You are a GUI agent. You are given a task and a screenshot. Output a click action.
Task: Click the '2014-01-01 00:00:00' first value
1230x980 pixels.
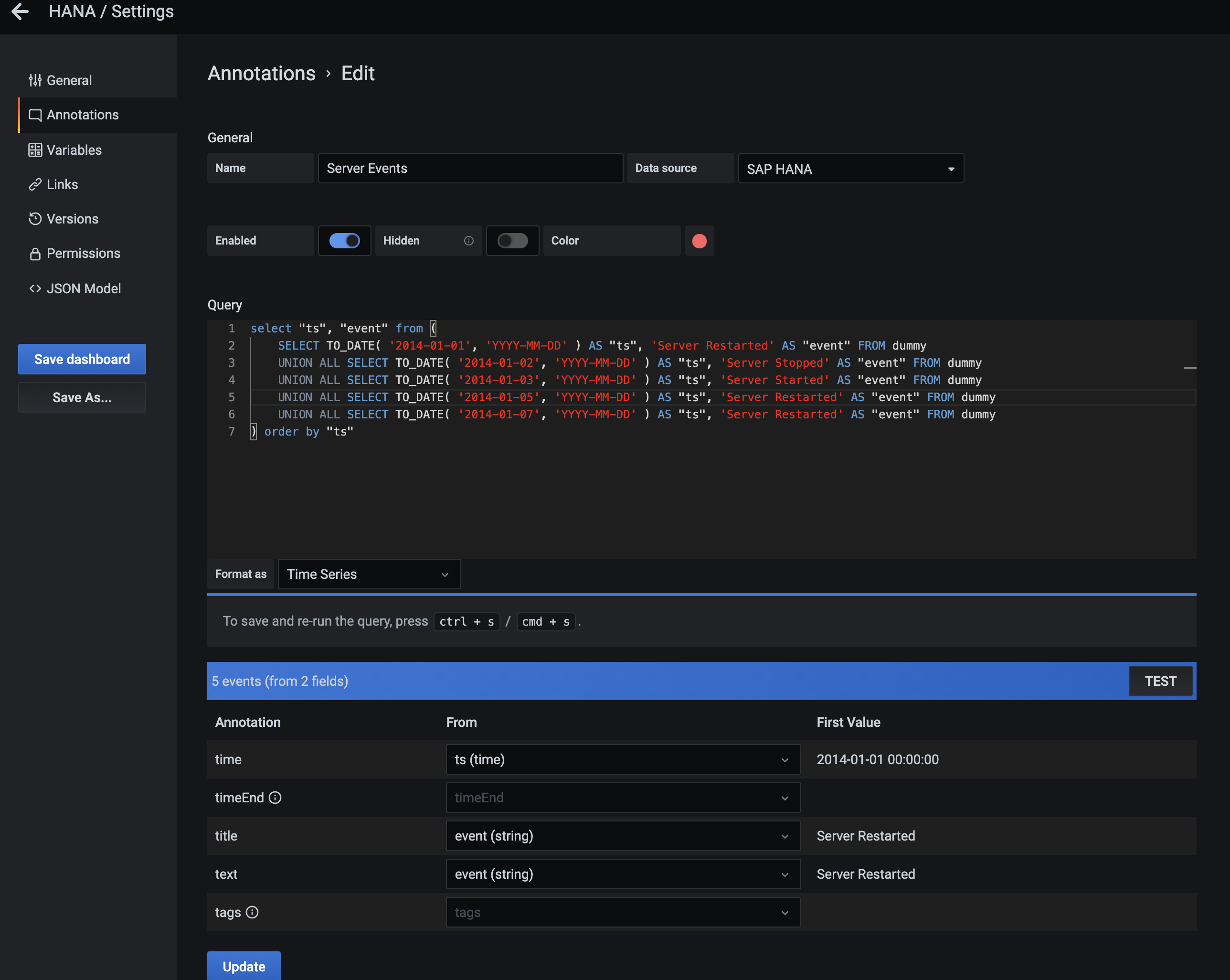tap(878, 759)
